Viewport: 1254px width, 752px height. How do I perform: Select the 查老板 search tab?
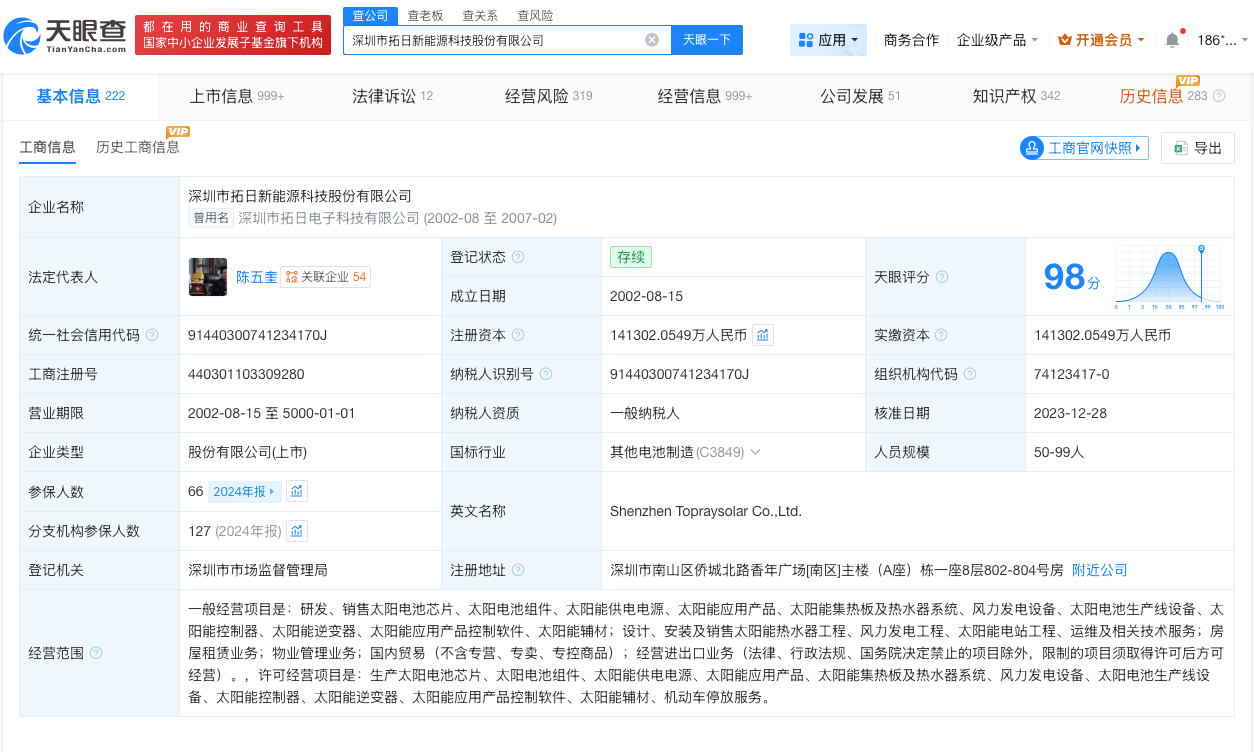pos(426,15)
